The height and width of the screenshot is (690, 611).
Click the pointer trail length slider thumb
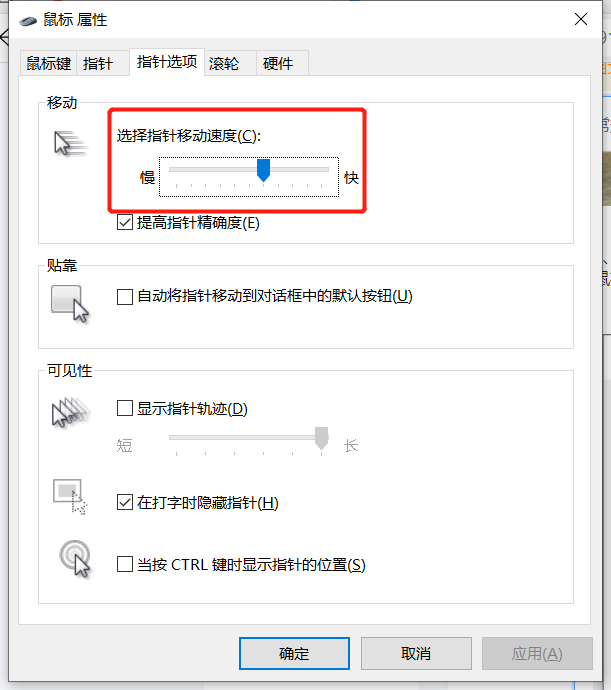coord(321,438)
